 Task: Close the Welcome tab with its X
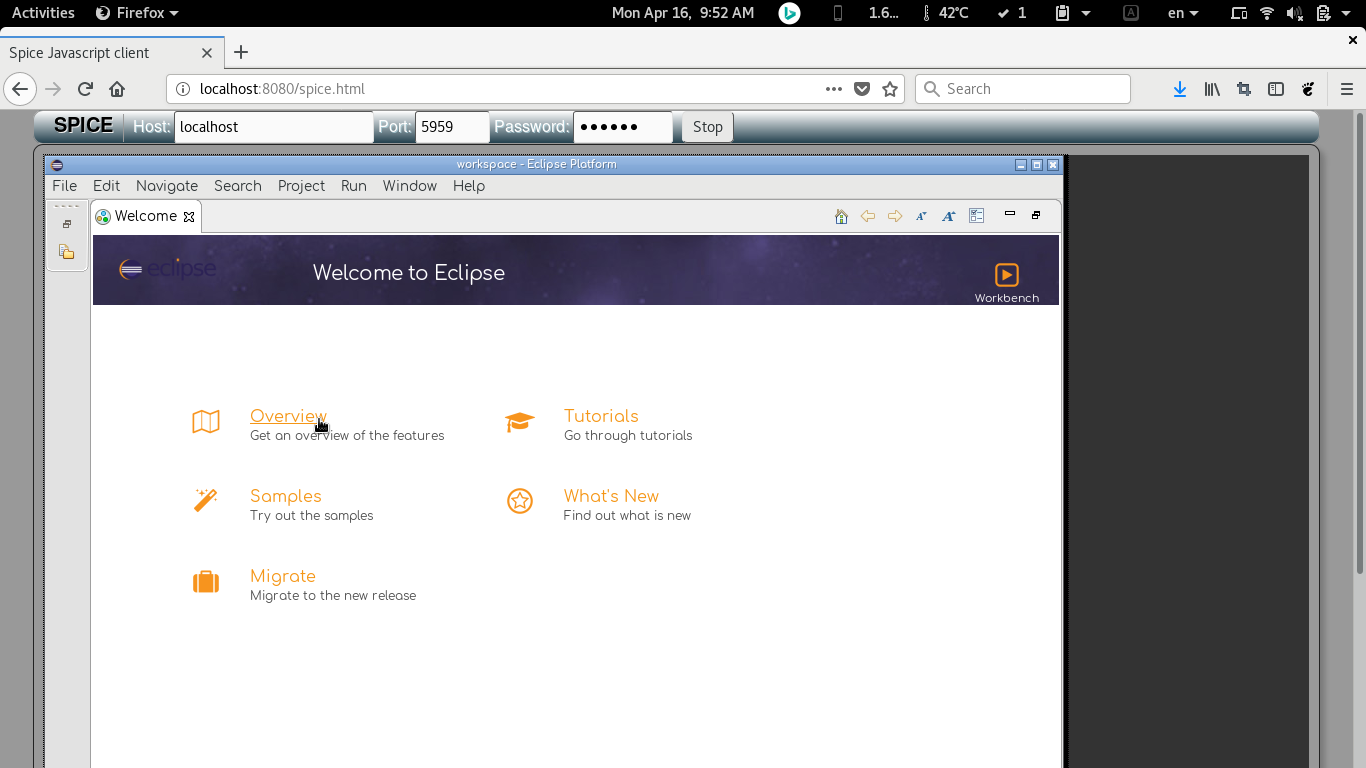point(189,217)
